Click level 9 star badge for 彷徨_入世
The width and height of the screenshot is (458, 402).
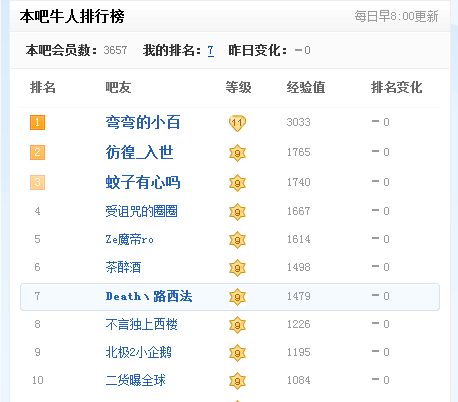pos(237,153)
